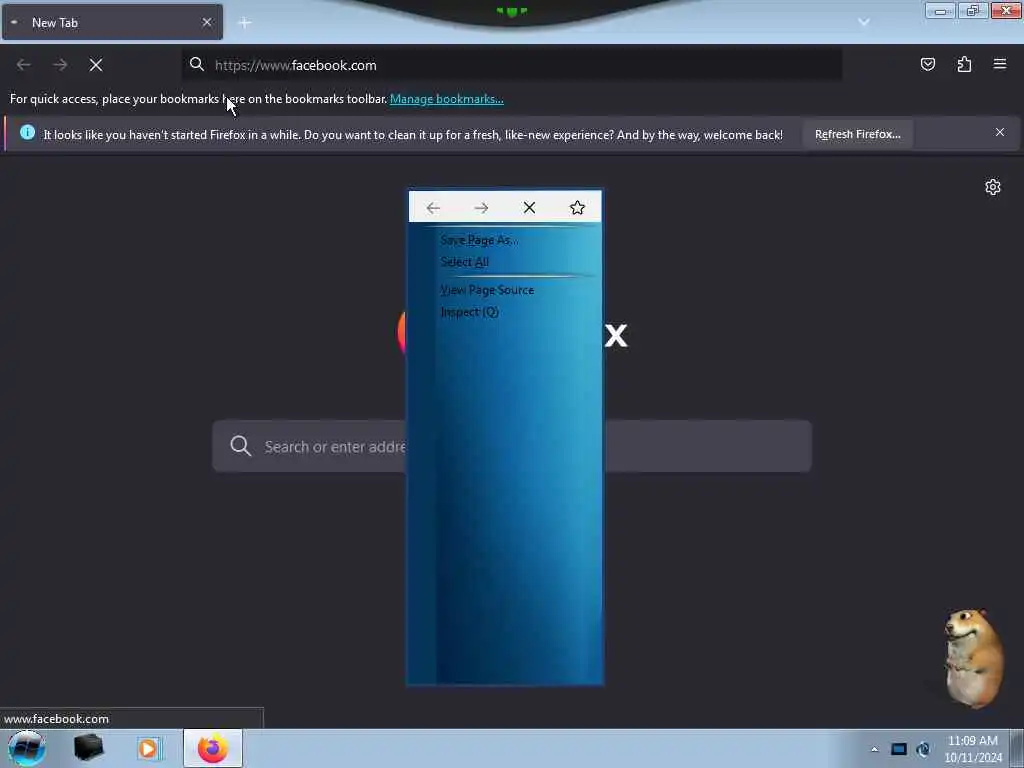
Task: Bookmark page via context menu star
Action: [577, 208]
